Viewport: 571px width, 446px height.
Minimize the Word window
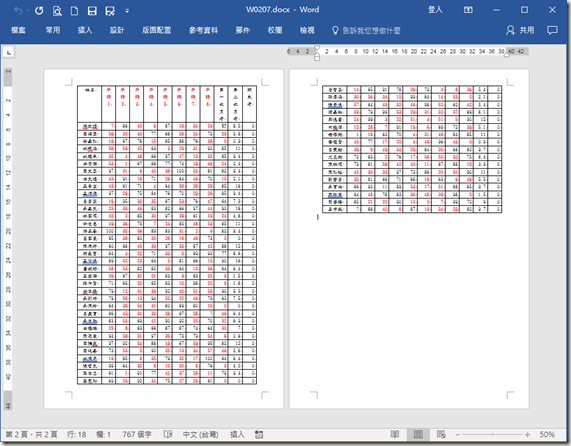point(496,10)
